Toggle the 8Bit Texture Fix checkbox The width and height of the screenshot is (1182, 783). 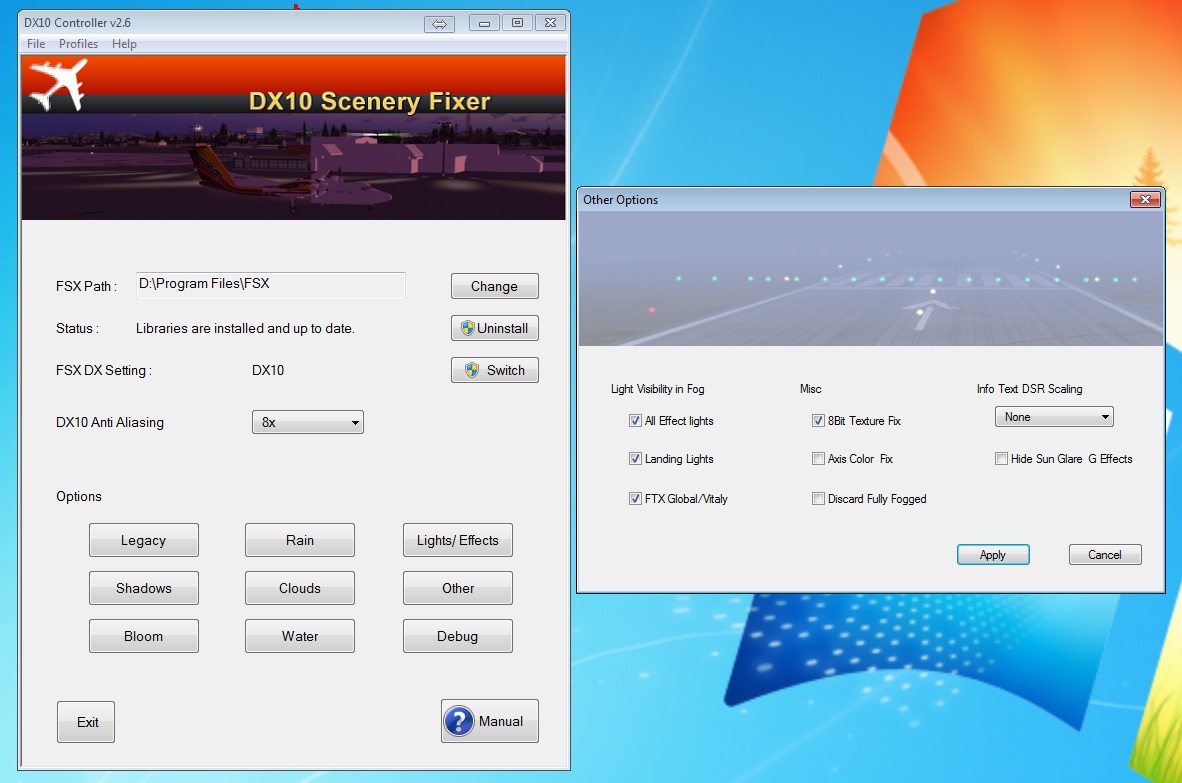818,421
